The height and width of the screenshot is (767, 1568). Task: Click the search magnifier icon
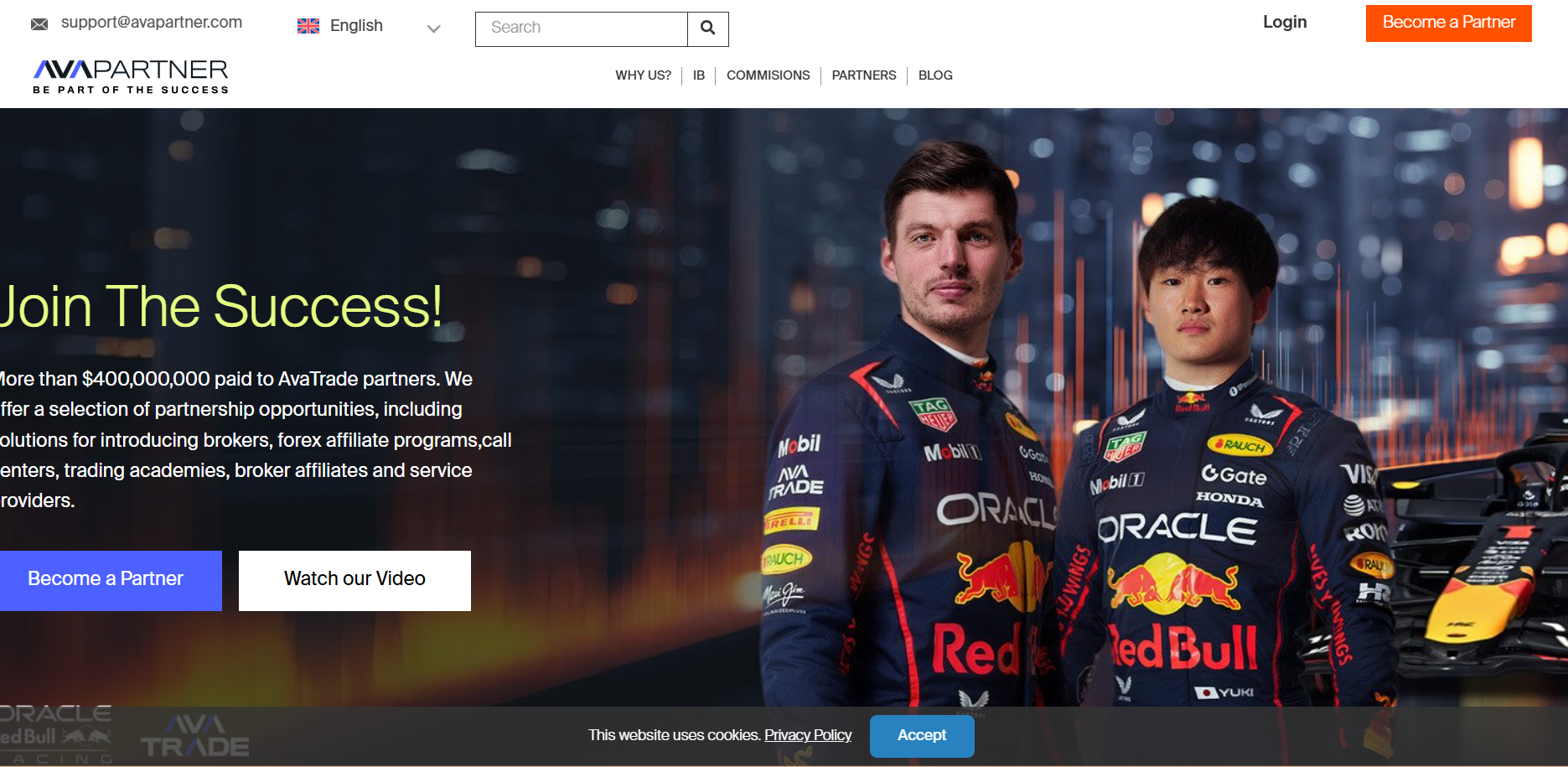tap(707, 29)
